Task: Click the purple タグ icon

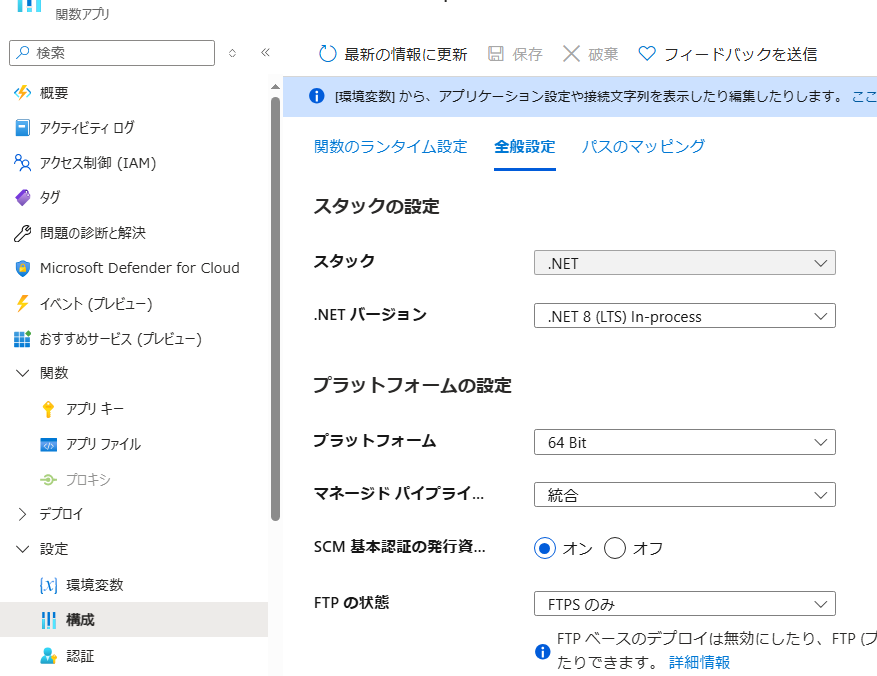Action: [22, 197]
